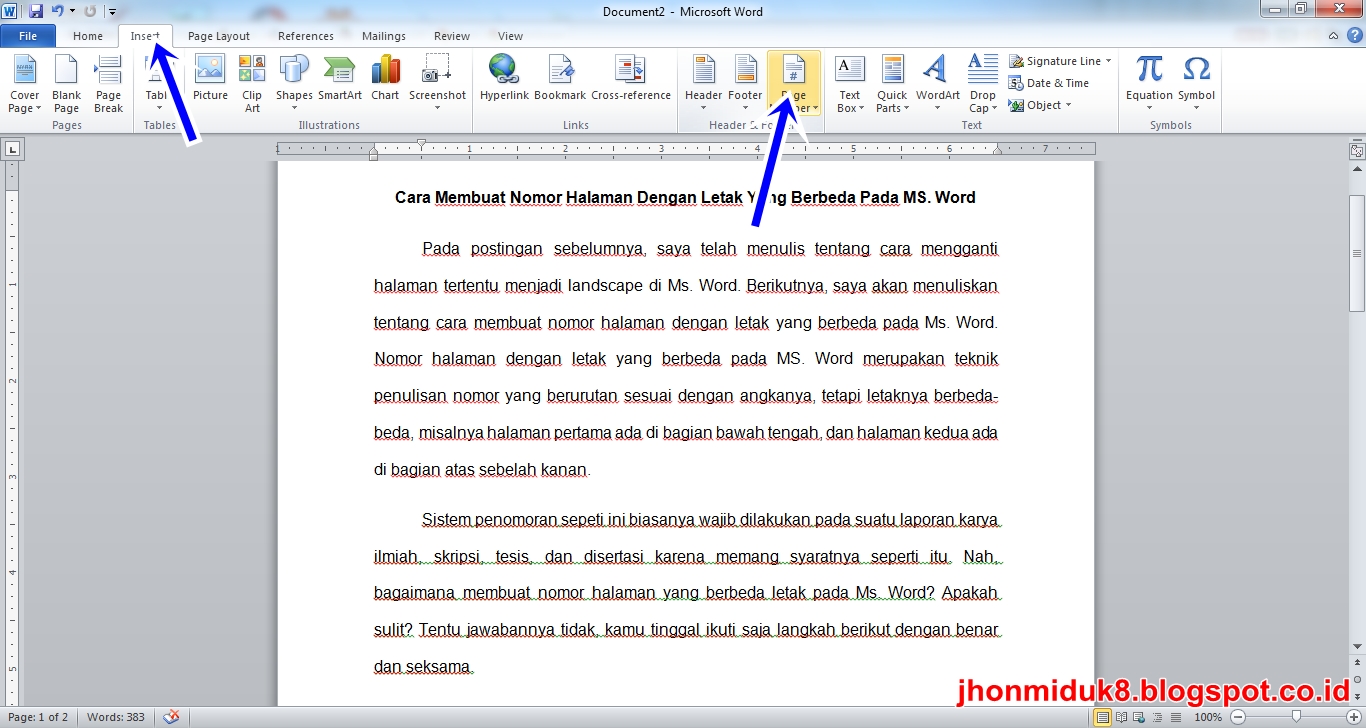The height and width of the screenshot is (728, 1366).
Task: Add a Drop Cap
Action: [982, 84]
